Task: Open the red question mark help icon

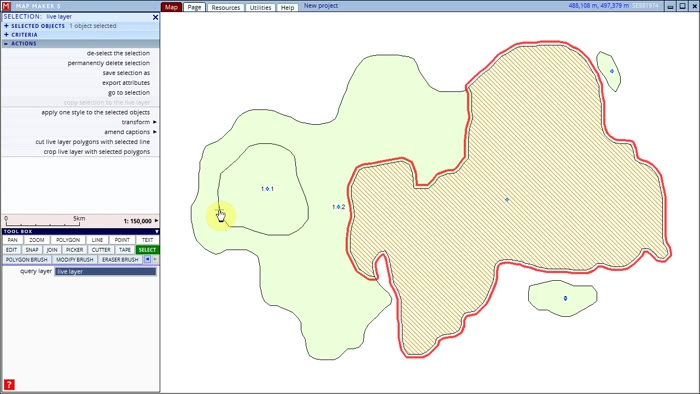Action: pyautogui.click(x=9, y=385)
